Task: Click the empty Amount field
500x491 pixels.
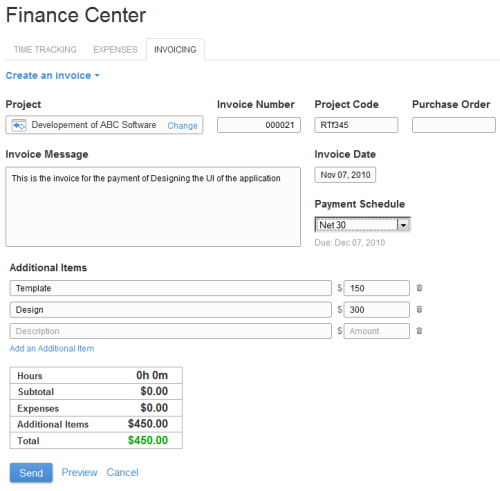Action: pos(377,331)
